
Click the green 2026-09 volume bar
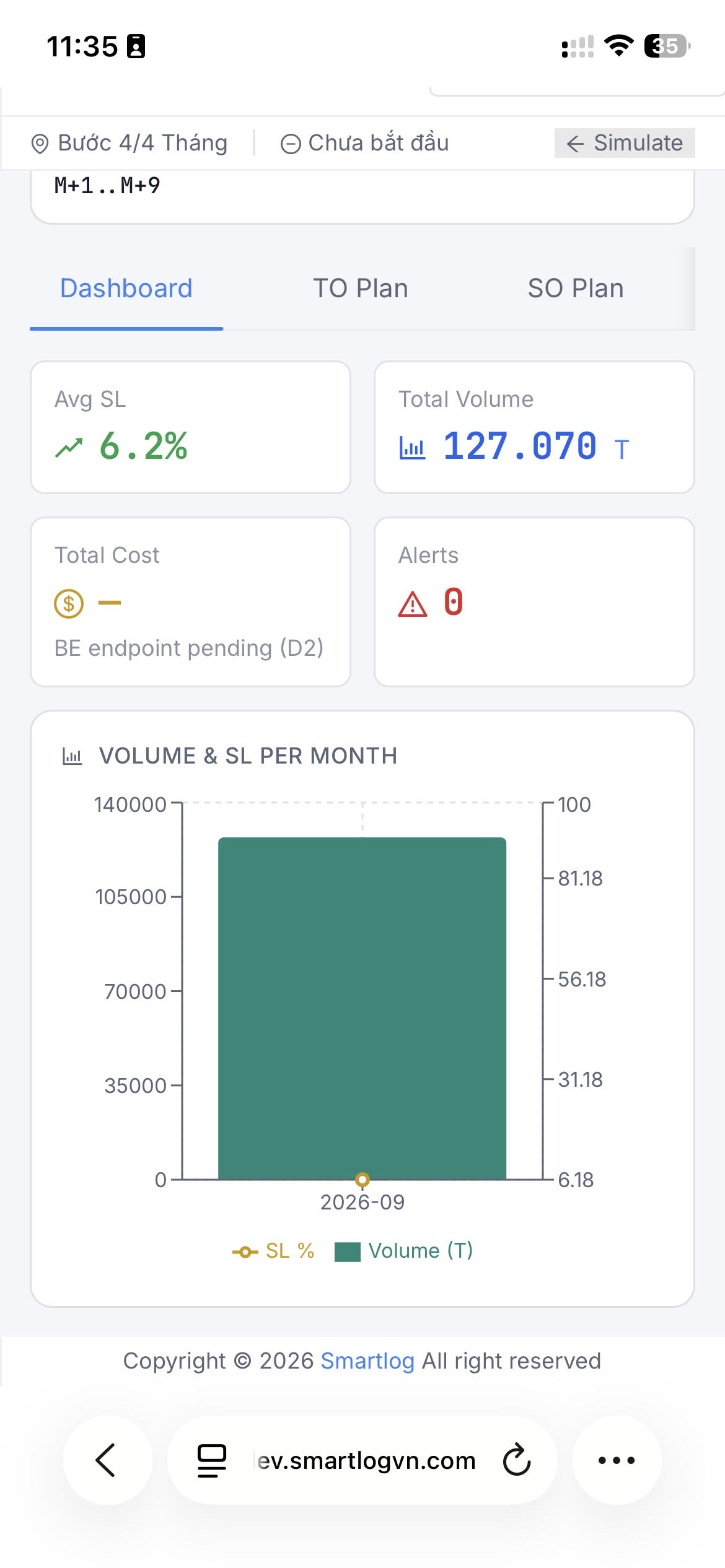click(362, 1008)
